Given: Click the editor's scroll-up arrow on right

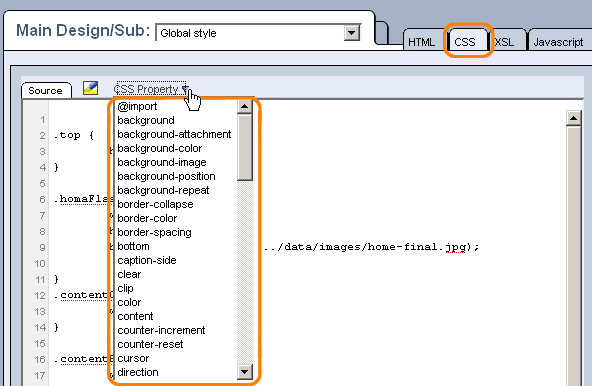Looking at the screenshot, I should pos(574,118).
